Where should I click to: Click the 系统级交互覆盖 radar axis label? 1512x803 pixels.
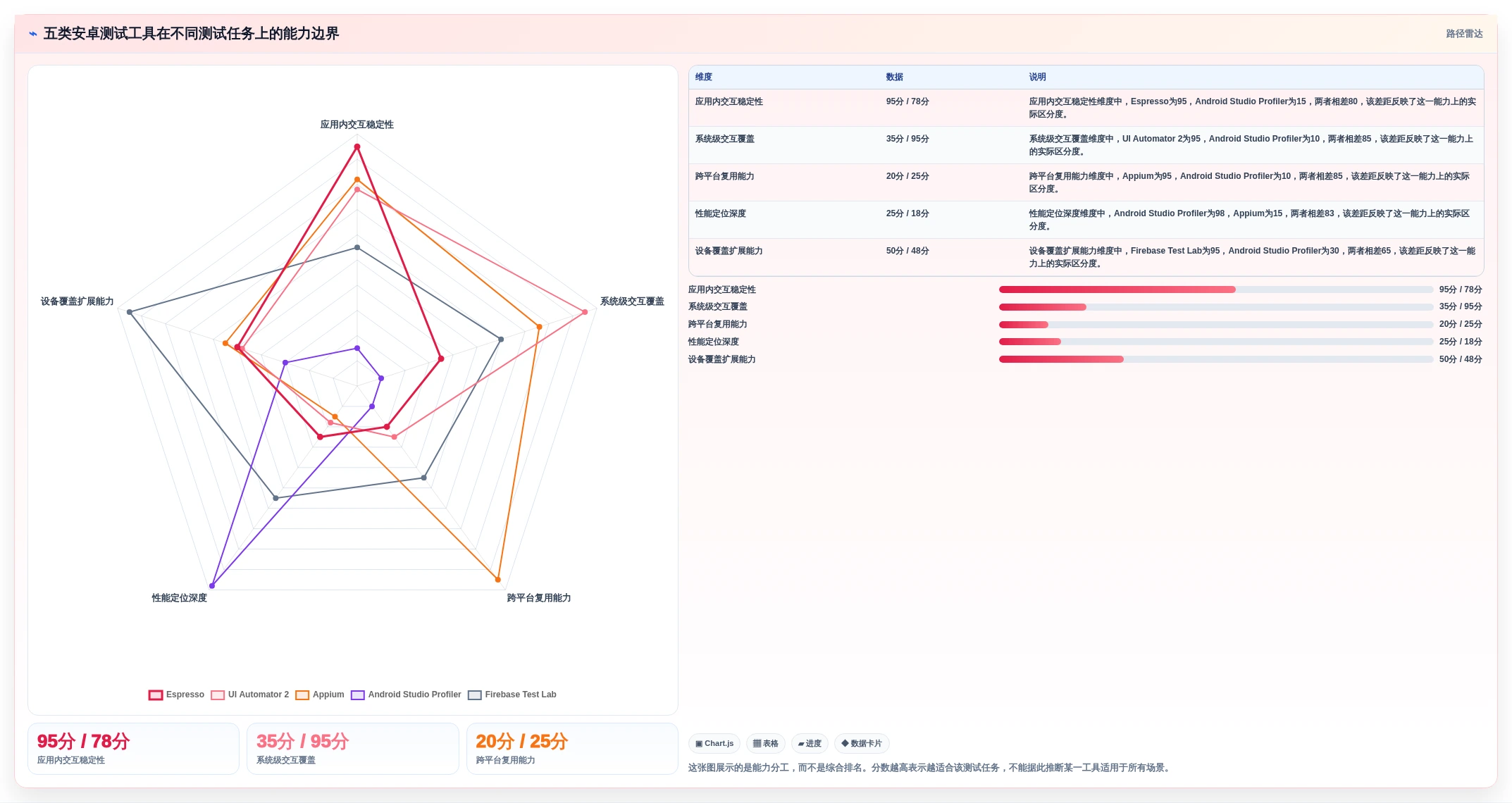coord(632,301)
